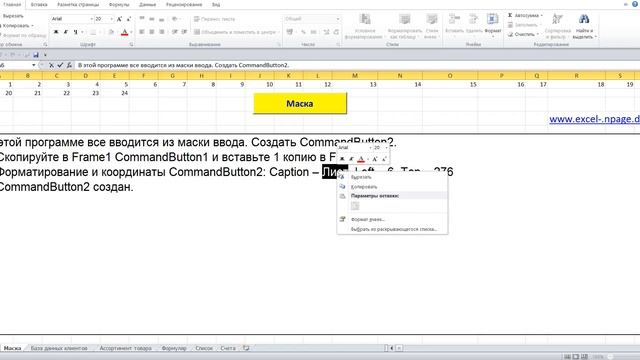Switch to the База данных клиентов sheet tab
Image resolution: width=640 pixels, height=360 pixels.
(x=59, y=348)
